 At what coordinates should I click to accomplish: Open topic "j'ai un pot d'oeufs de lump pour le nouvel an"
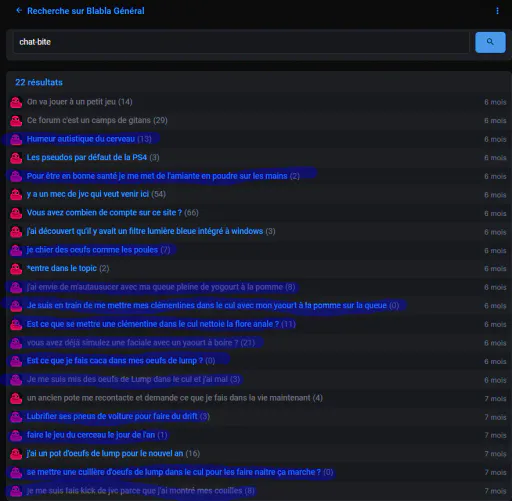click(105, 453)
